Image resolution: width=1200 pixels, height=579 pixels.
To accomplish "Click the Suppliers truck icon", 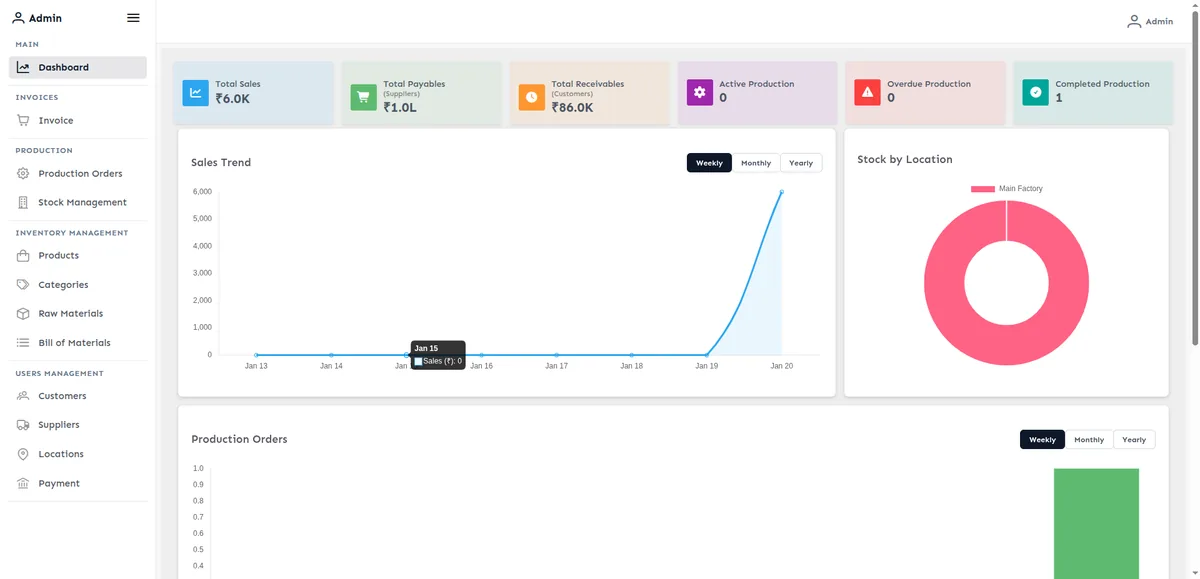I will tap(23, 425).
